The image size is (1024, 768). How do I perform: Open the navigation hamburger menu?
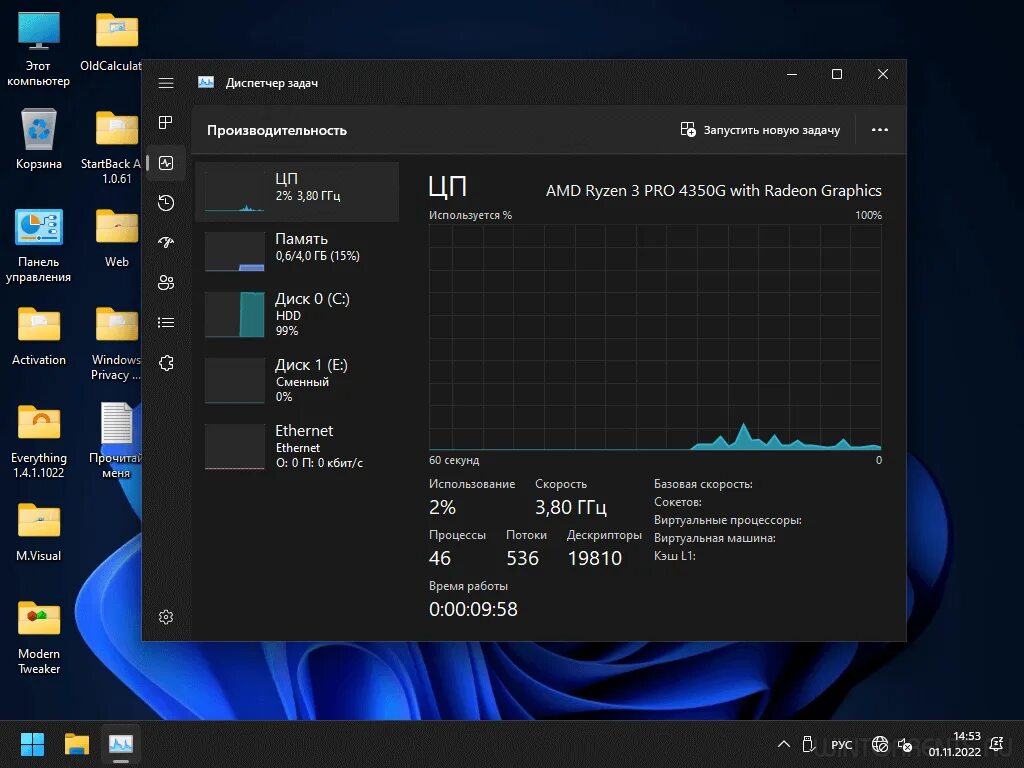pyautogui.click(x=166, y=83)
